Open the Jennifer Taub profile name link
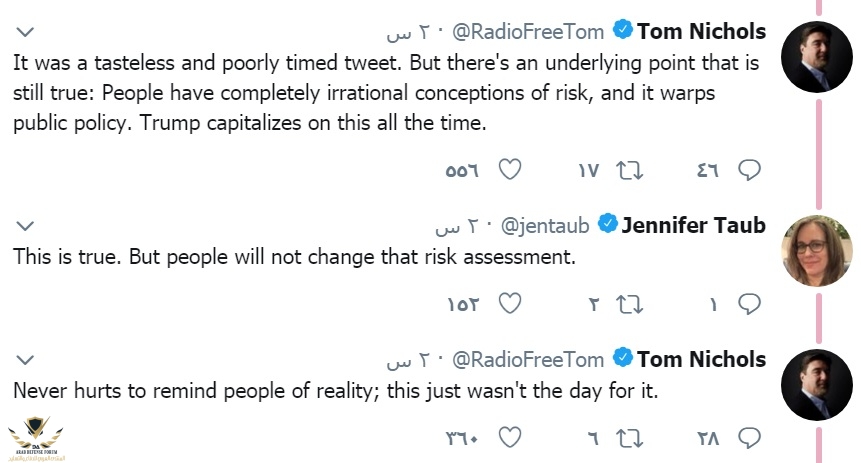This screenshot has width=861, height=463. click(693, 225)
